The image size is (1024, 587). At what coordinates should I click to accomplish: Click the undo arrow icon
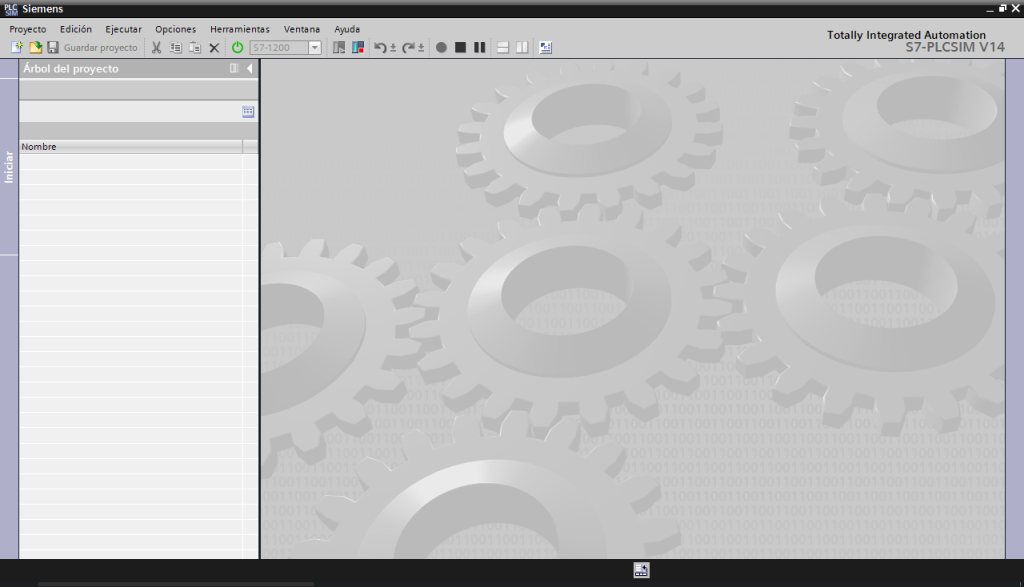click(380, 47)
